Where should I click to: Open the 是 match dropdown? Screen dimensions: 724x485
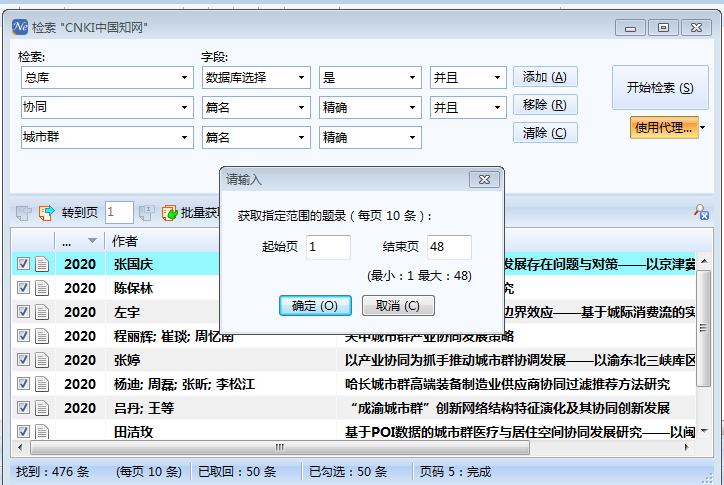pyautogui.click(x=412, y=78)
